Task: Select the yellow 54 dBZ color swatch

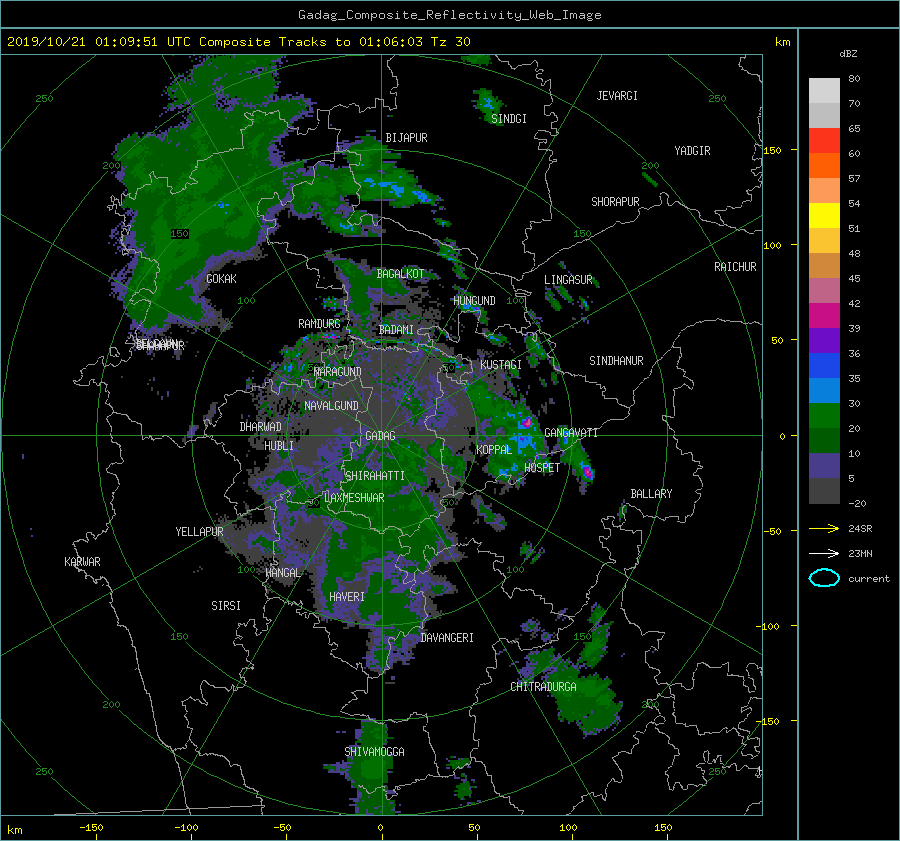Action: pyautogui.click(x=824, y=215)
